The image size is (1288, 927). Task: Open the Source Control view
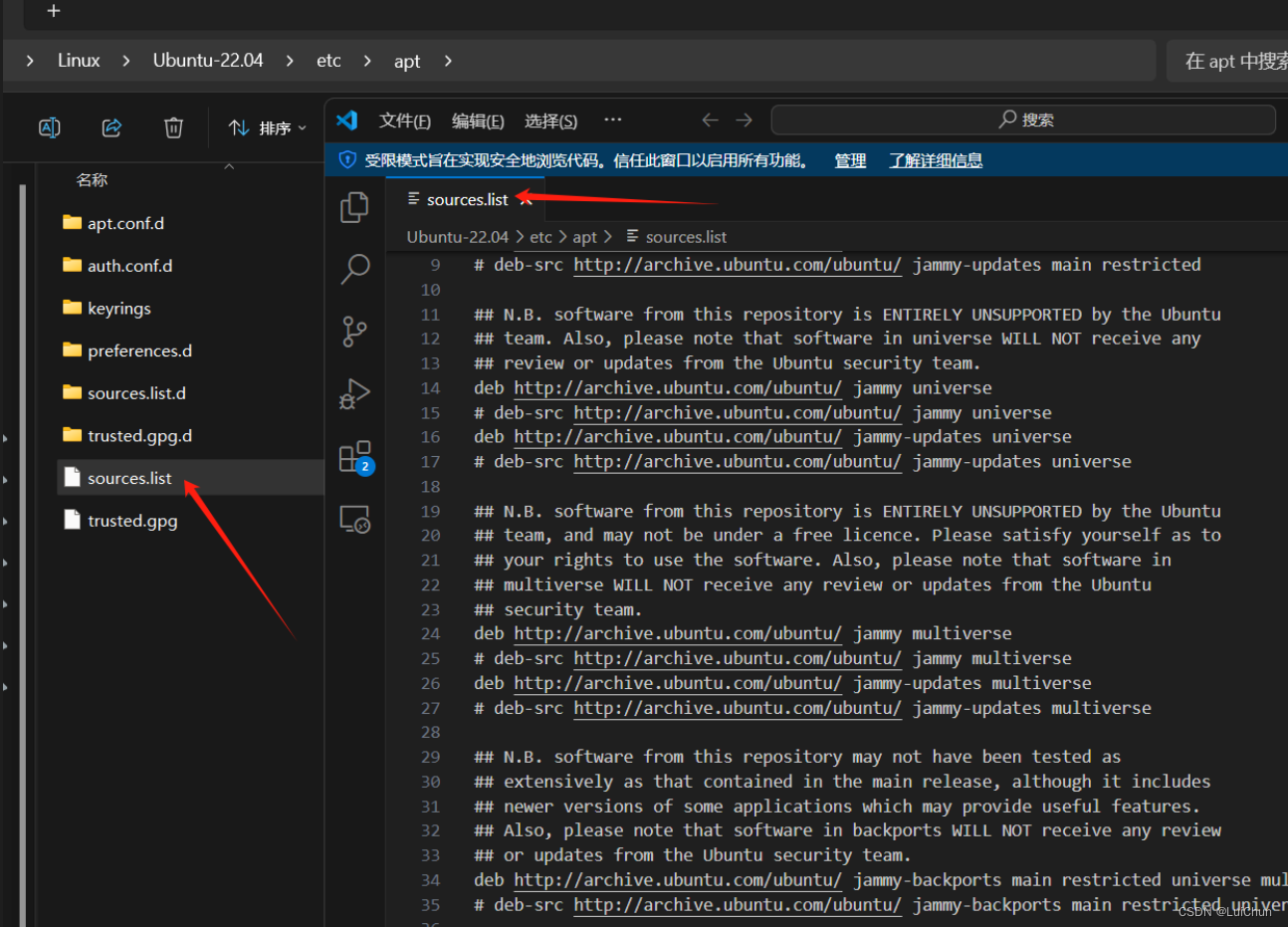[x=354, y=332]
